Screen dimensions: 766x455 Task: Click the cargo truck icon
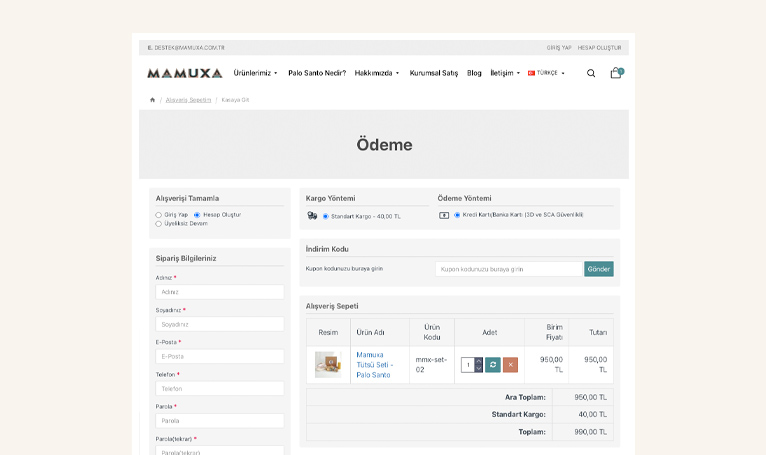(x=312, y=216)
